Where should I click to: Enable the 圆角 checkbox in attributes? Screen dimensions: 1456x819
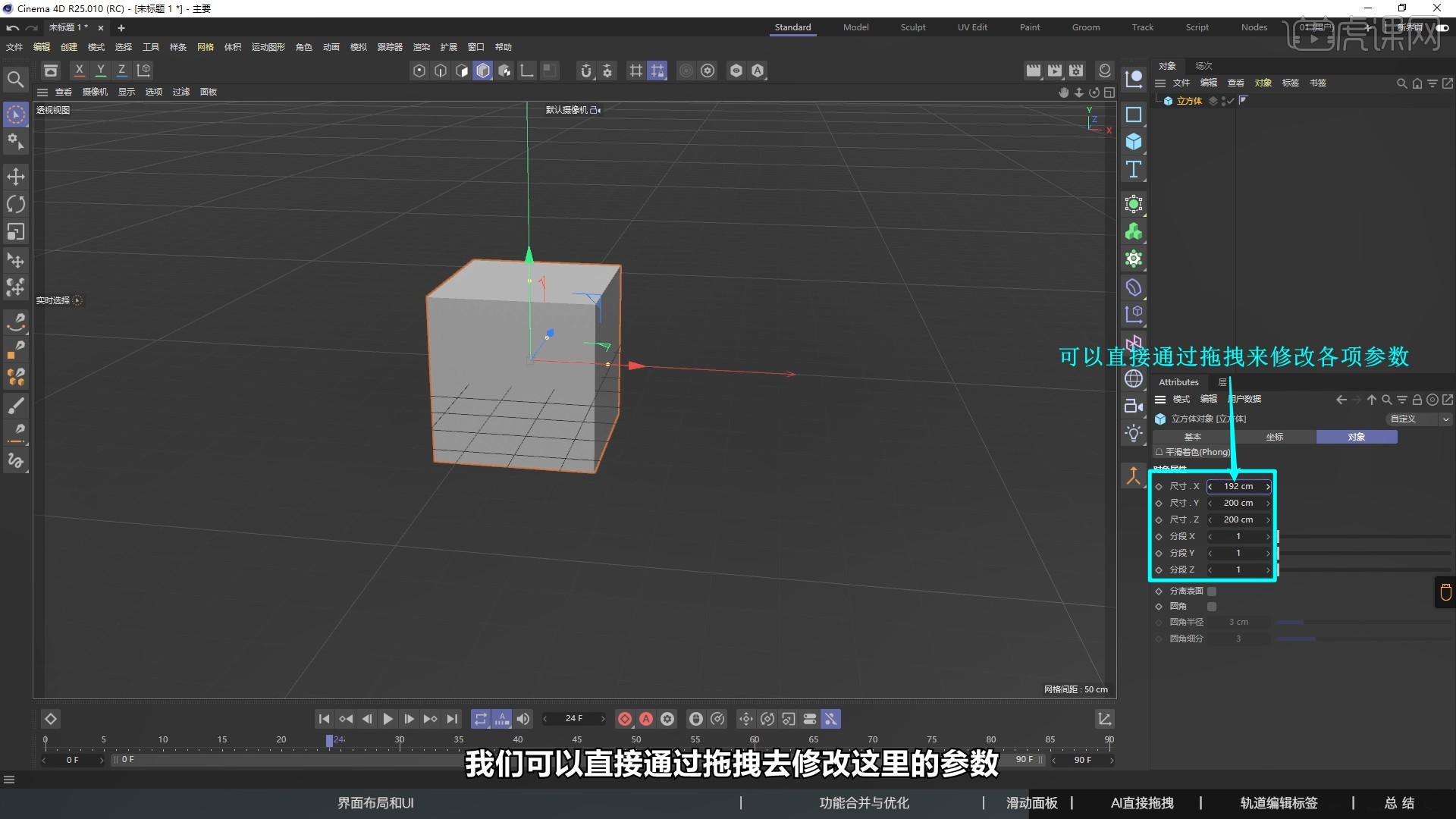(1211, 606)
